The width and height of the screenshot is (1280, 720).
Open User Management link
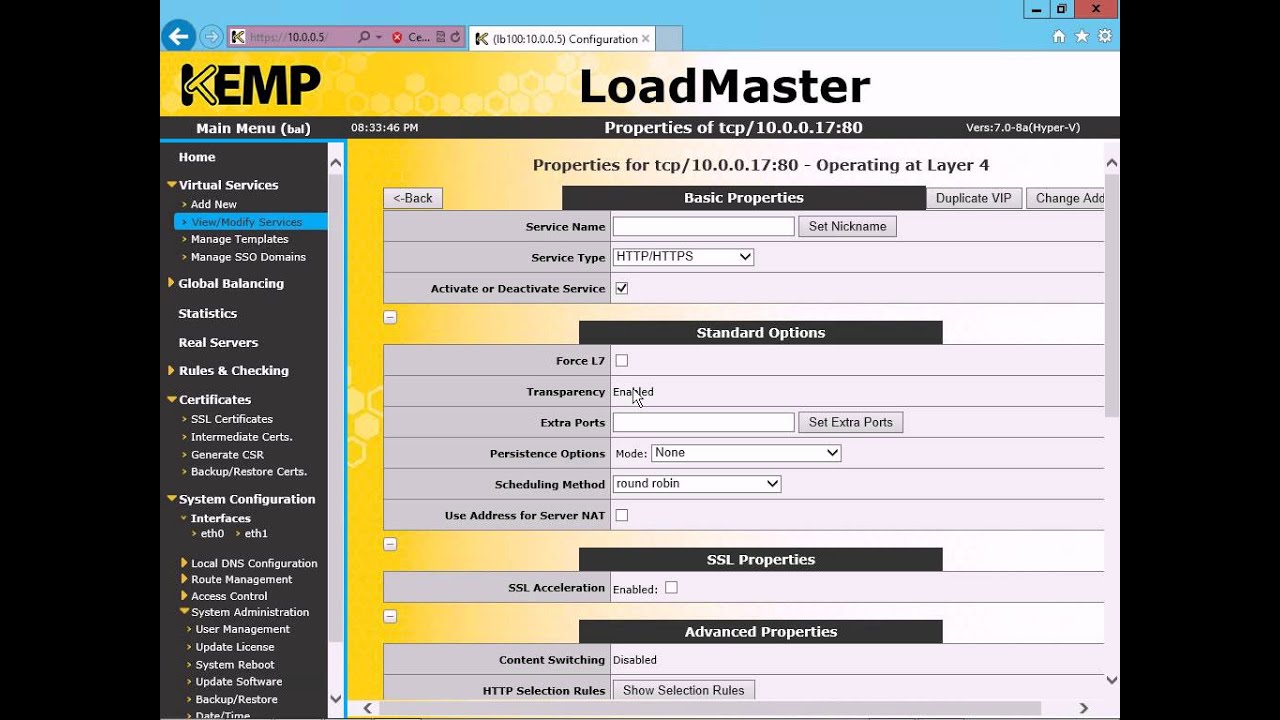[x=242, y=629]
